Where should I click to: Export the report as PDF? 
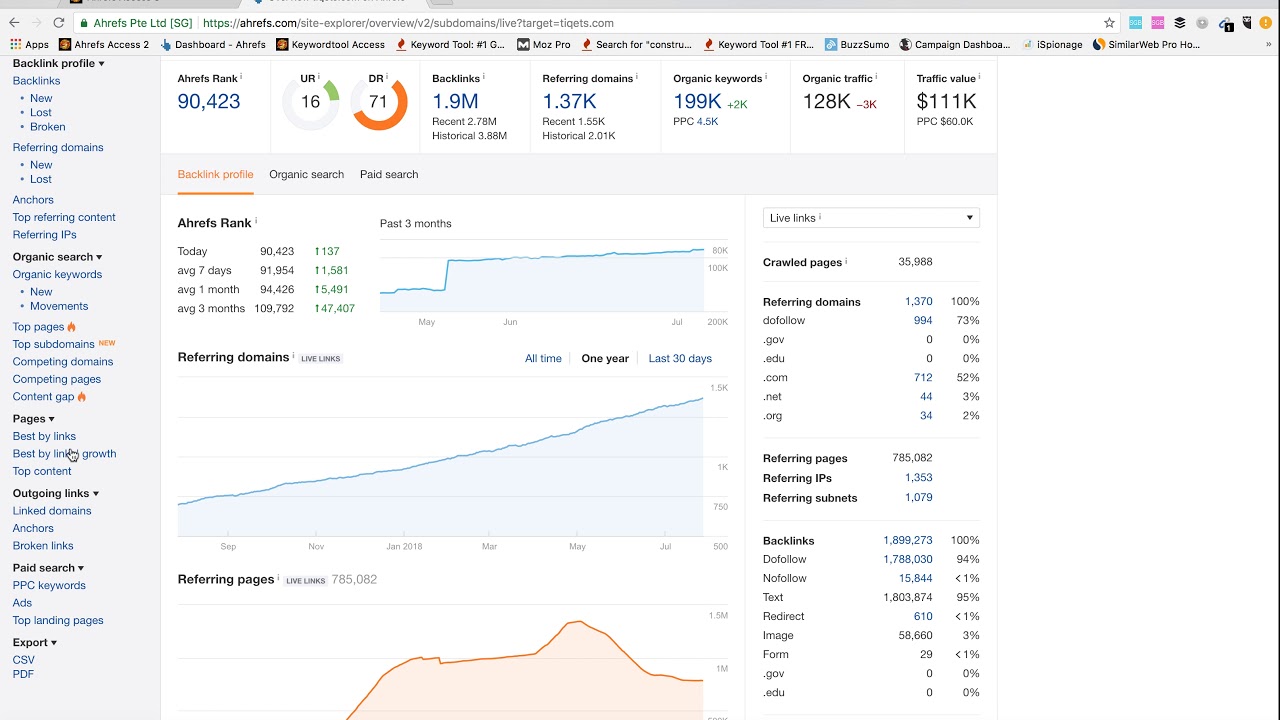pos(23,674)
